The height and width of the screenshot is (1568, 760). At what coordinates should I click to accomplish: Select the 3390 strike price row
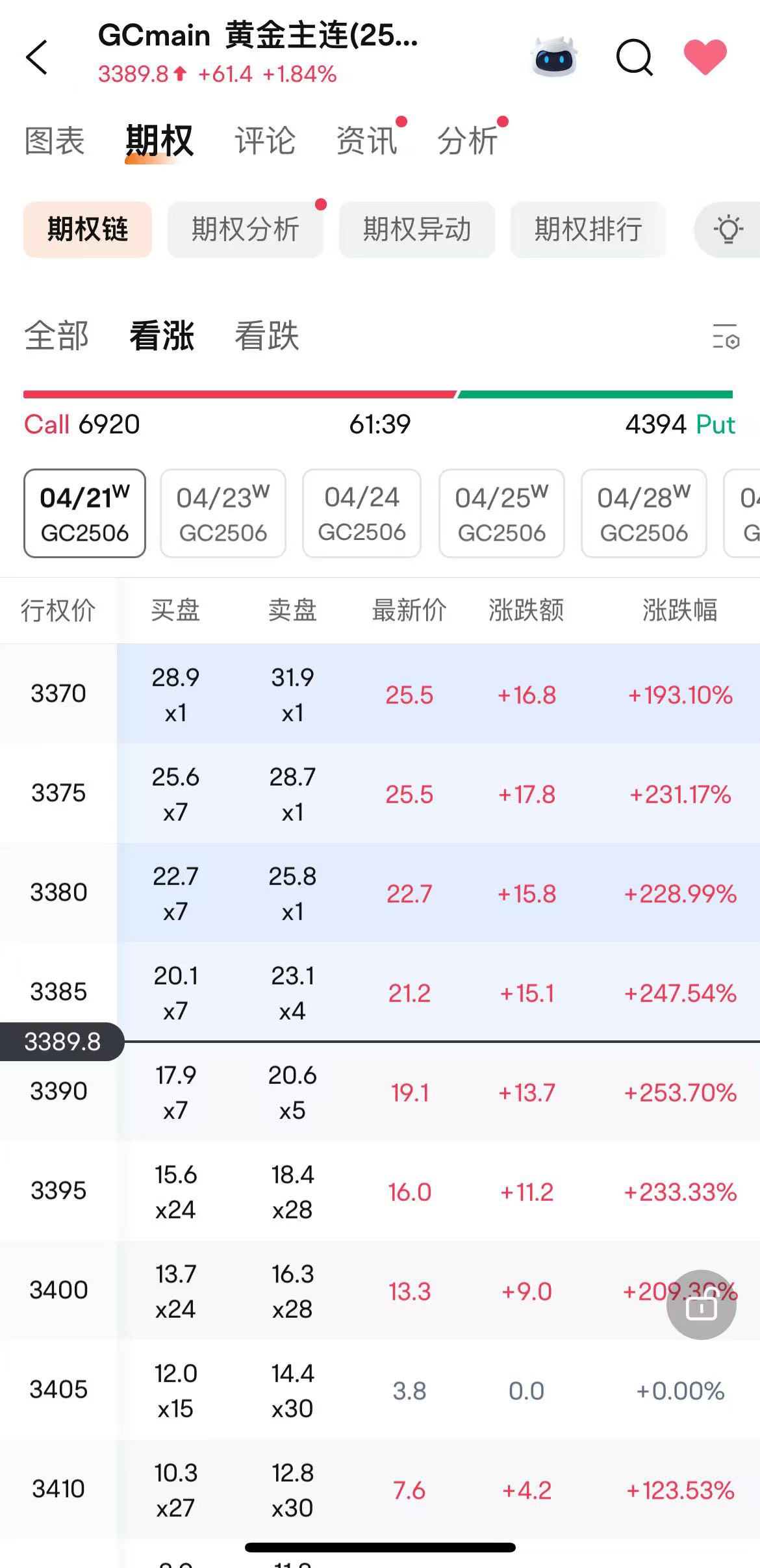click(58, 1092)
